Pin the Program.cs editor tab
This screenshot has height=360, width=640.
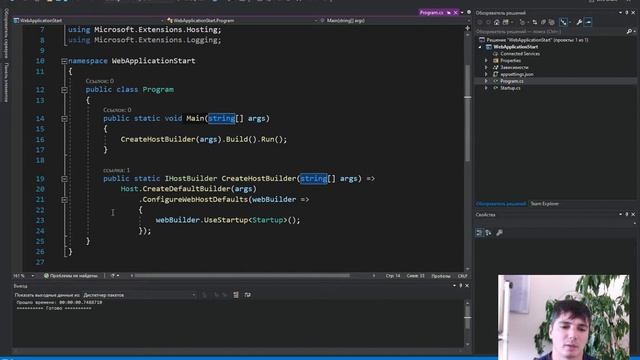(x=449, y=13)
